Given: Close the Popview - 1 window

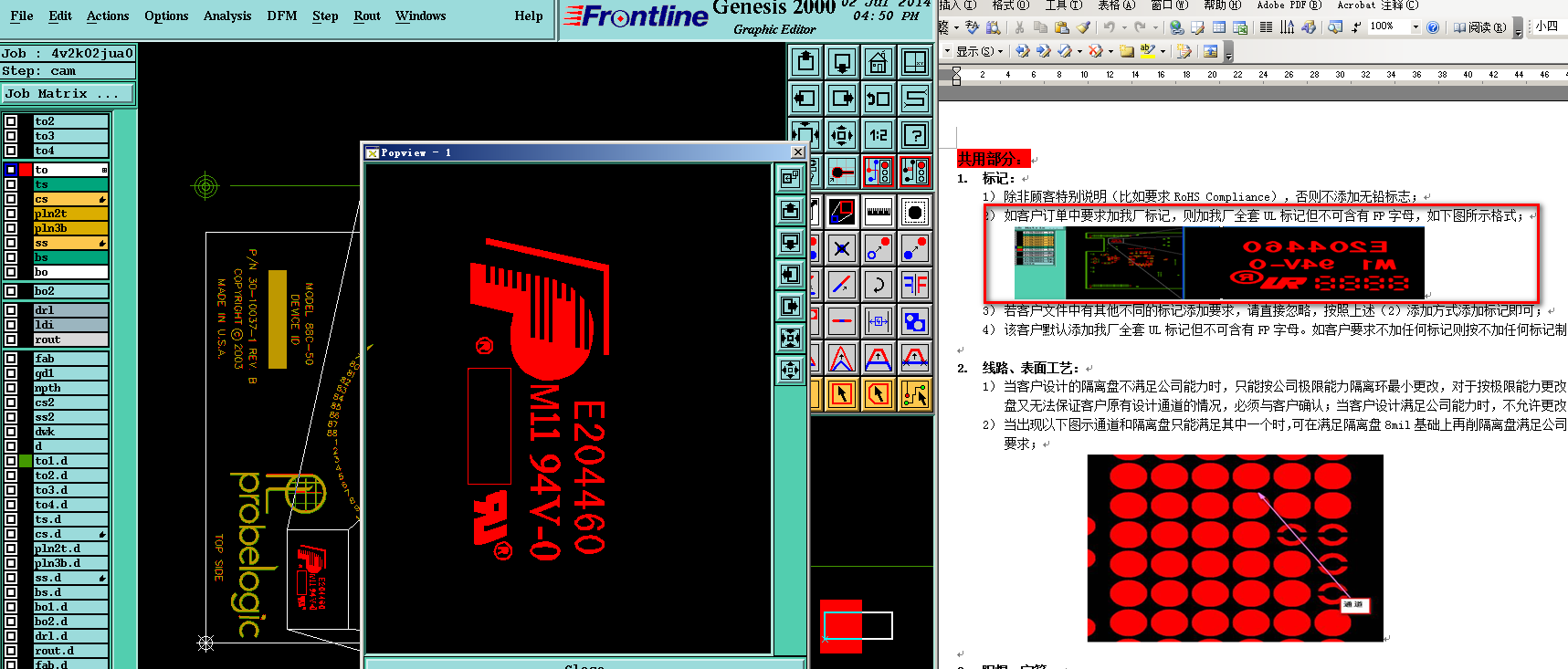Looking at the screenshot, I should tap(798, 152).
